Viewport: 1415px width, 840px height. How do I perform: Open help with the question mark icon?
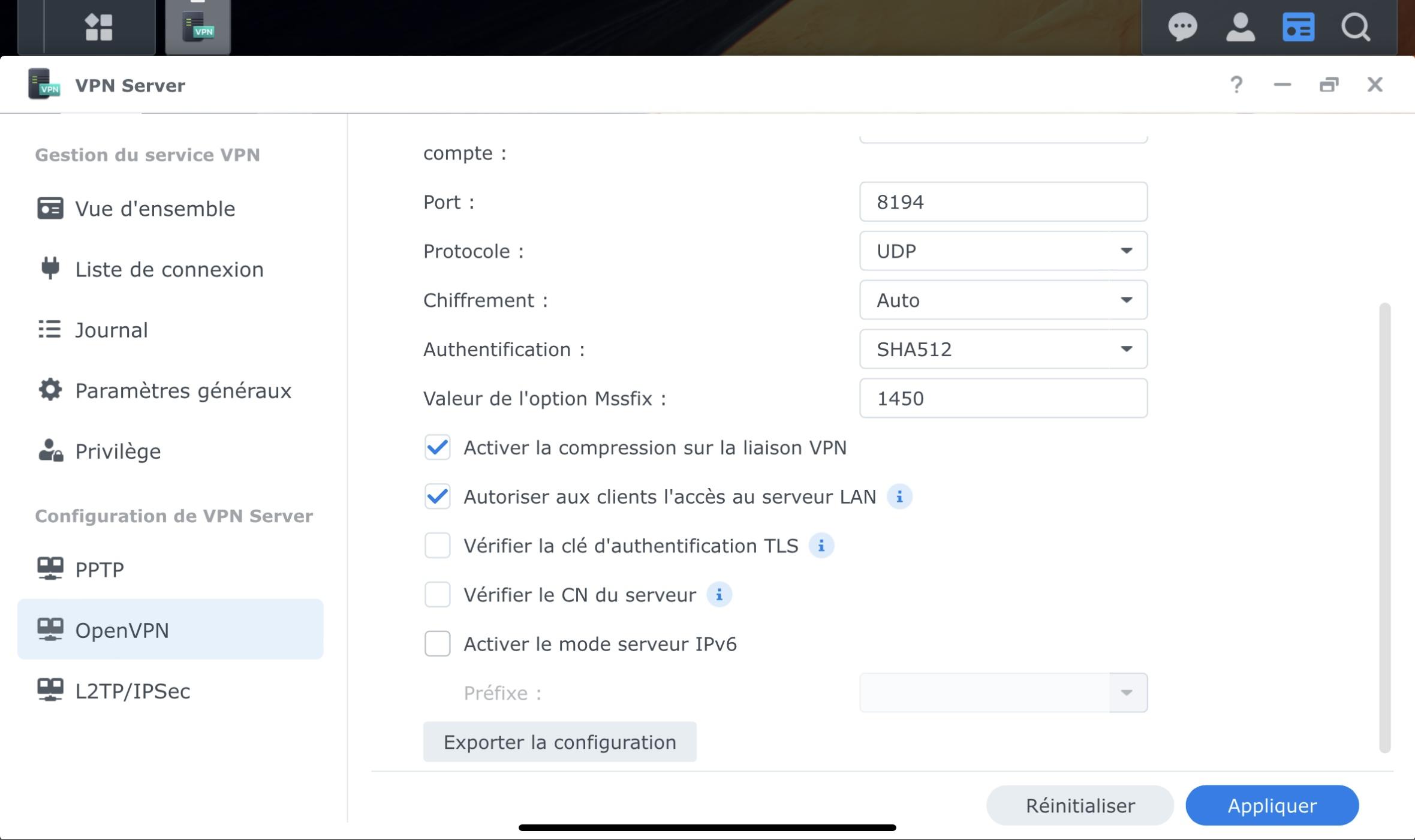click(1236, 85)
